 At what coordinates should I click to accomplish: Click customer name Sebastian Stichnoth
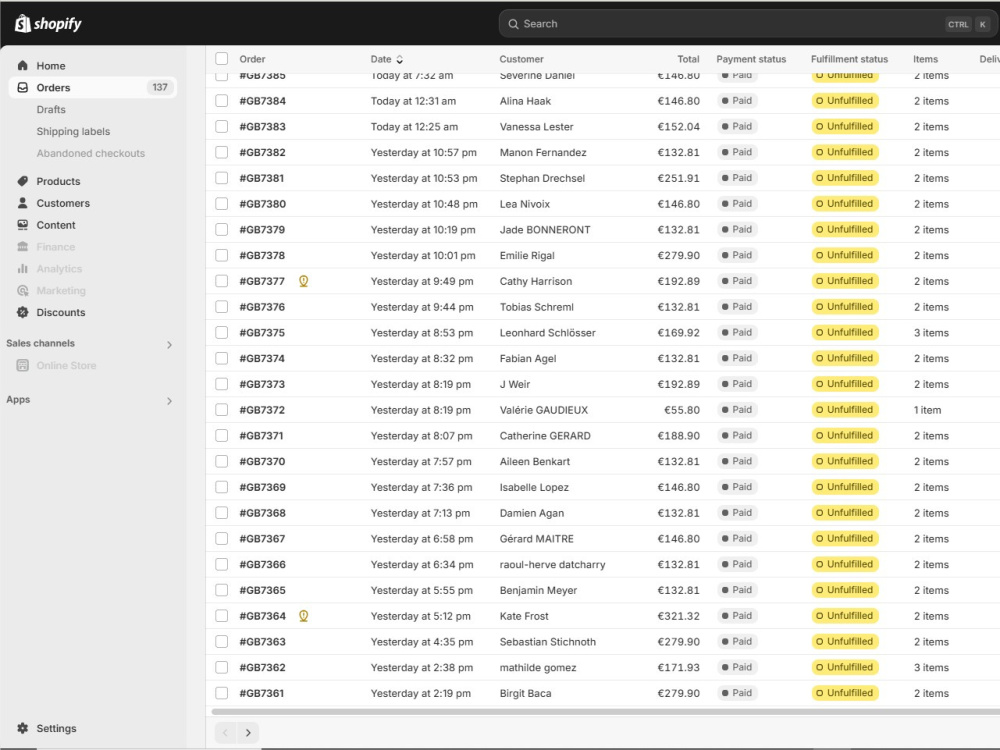tap(548, 642)
